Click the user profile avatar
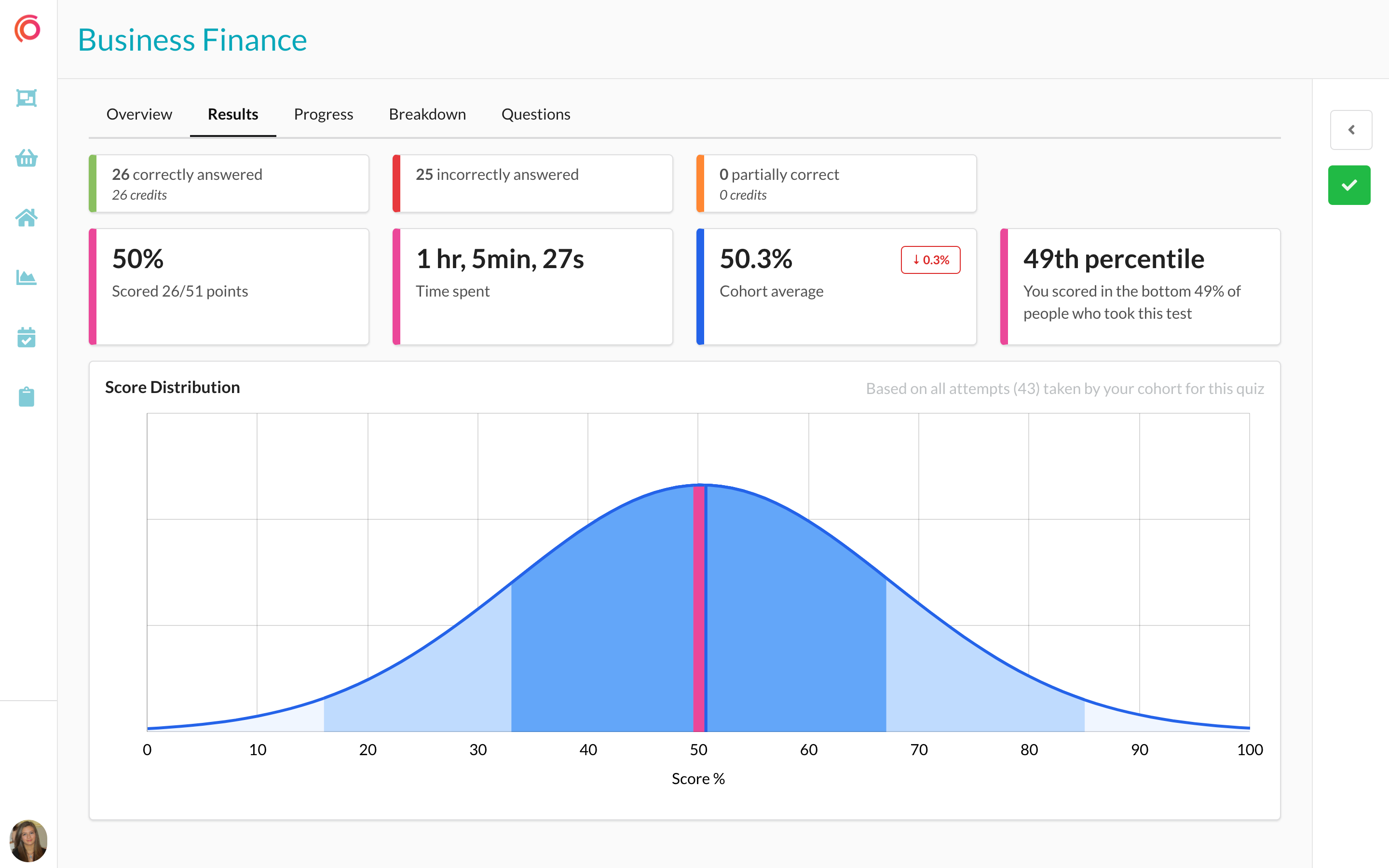 tap(28, 840)
